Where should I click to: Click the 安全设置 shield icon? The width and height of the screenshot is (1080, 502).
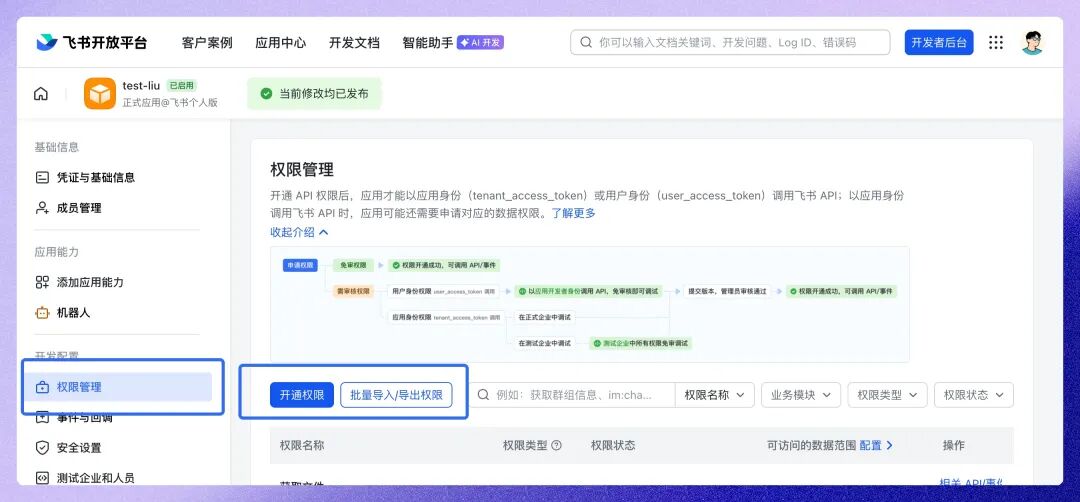[x=42, y=448]
